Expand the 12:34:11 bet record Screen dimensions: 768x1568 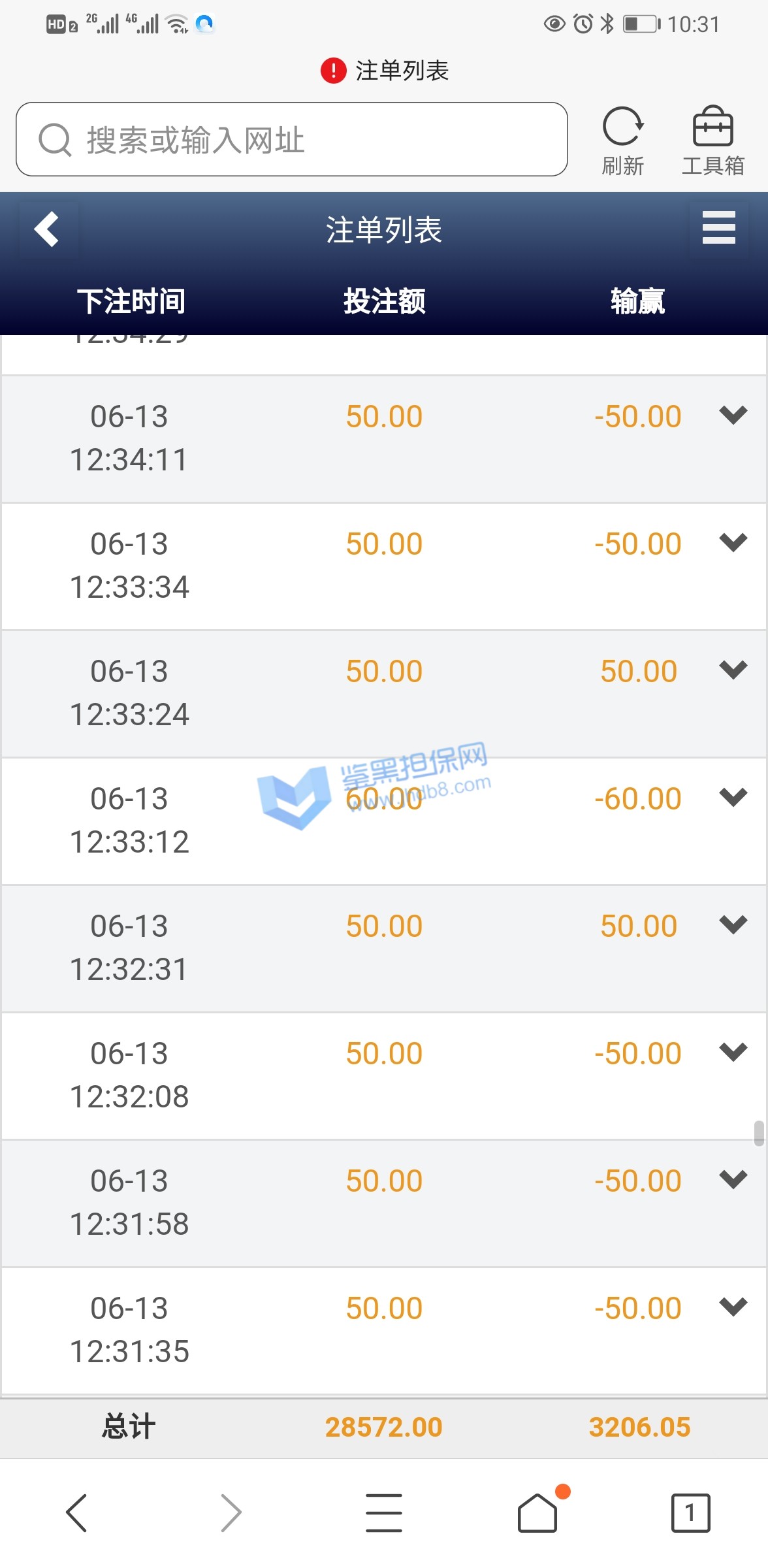point(733,415)
